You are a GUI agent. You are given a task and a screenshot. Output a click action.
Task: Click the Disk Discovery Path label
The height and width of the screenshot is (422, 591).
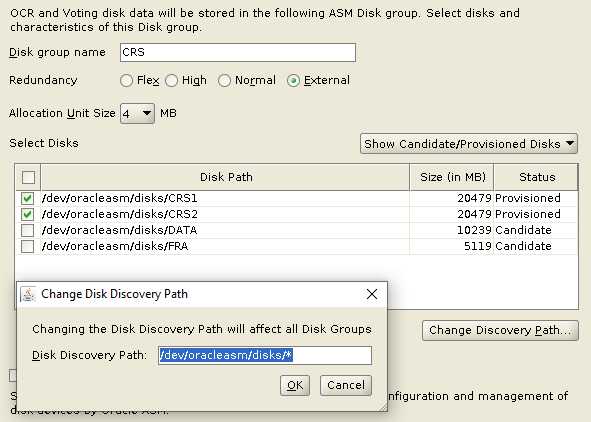click(x=89, y=355)
